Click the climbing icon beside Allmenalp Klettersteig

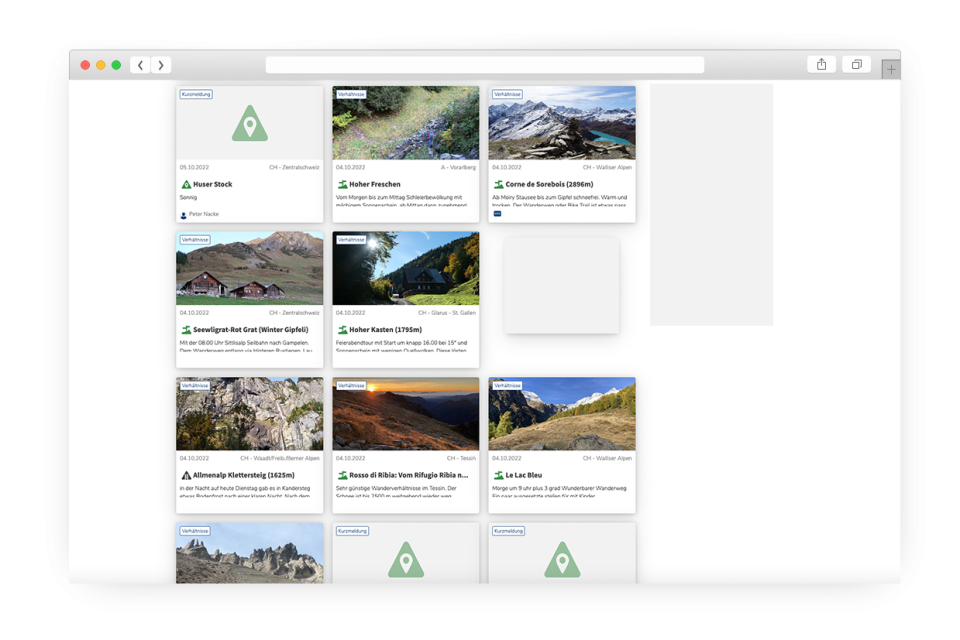coord(186,475)
